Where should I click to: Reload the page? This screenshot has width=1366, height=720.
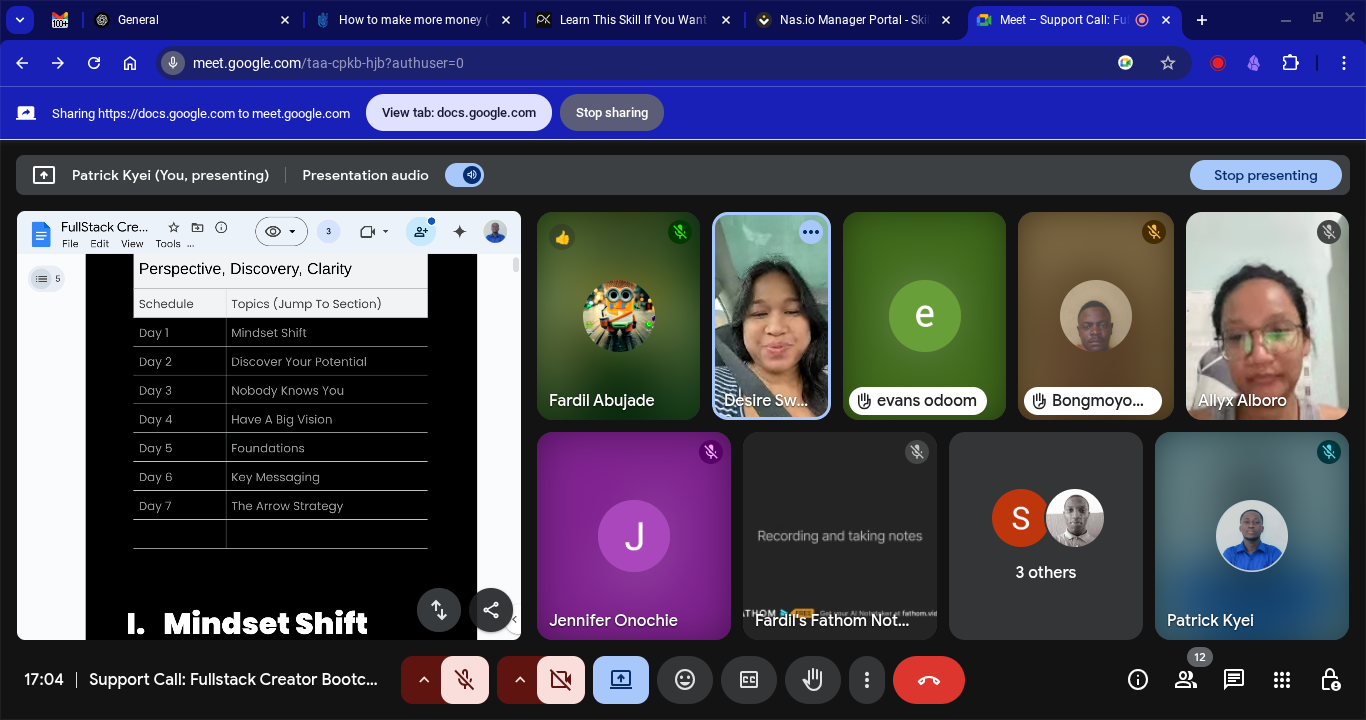point(94,63)
